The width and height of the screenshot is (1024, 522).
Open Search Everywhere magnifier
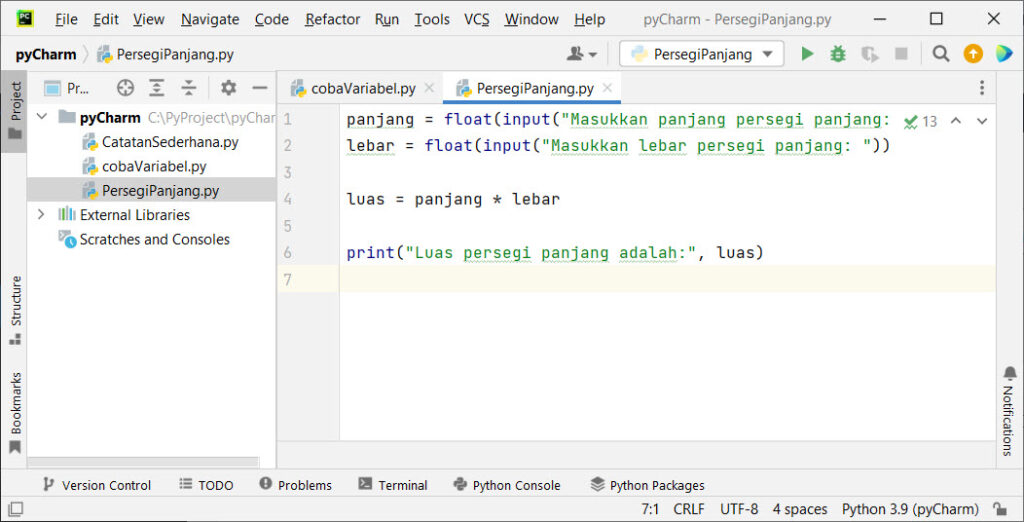click(940, 54)
